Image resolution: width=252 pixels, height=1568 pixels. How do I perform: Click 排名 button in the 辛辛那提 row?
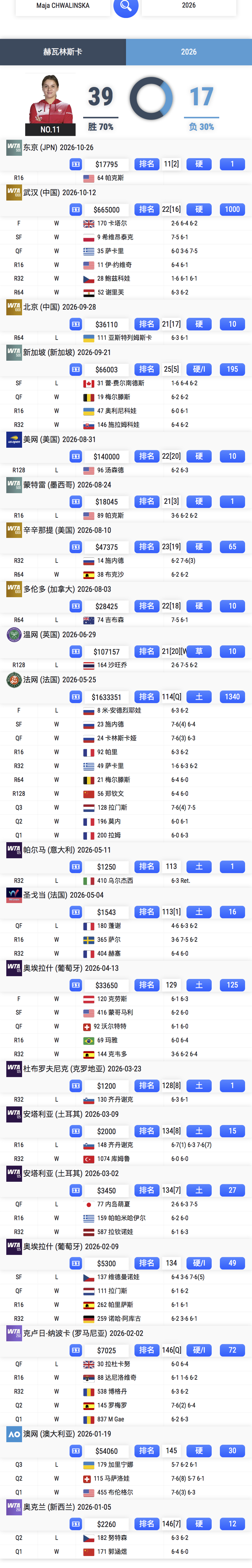coord(146,547)
